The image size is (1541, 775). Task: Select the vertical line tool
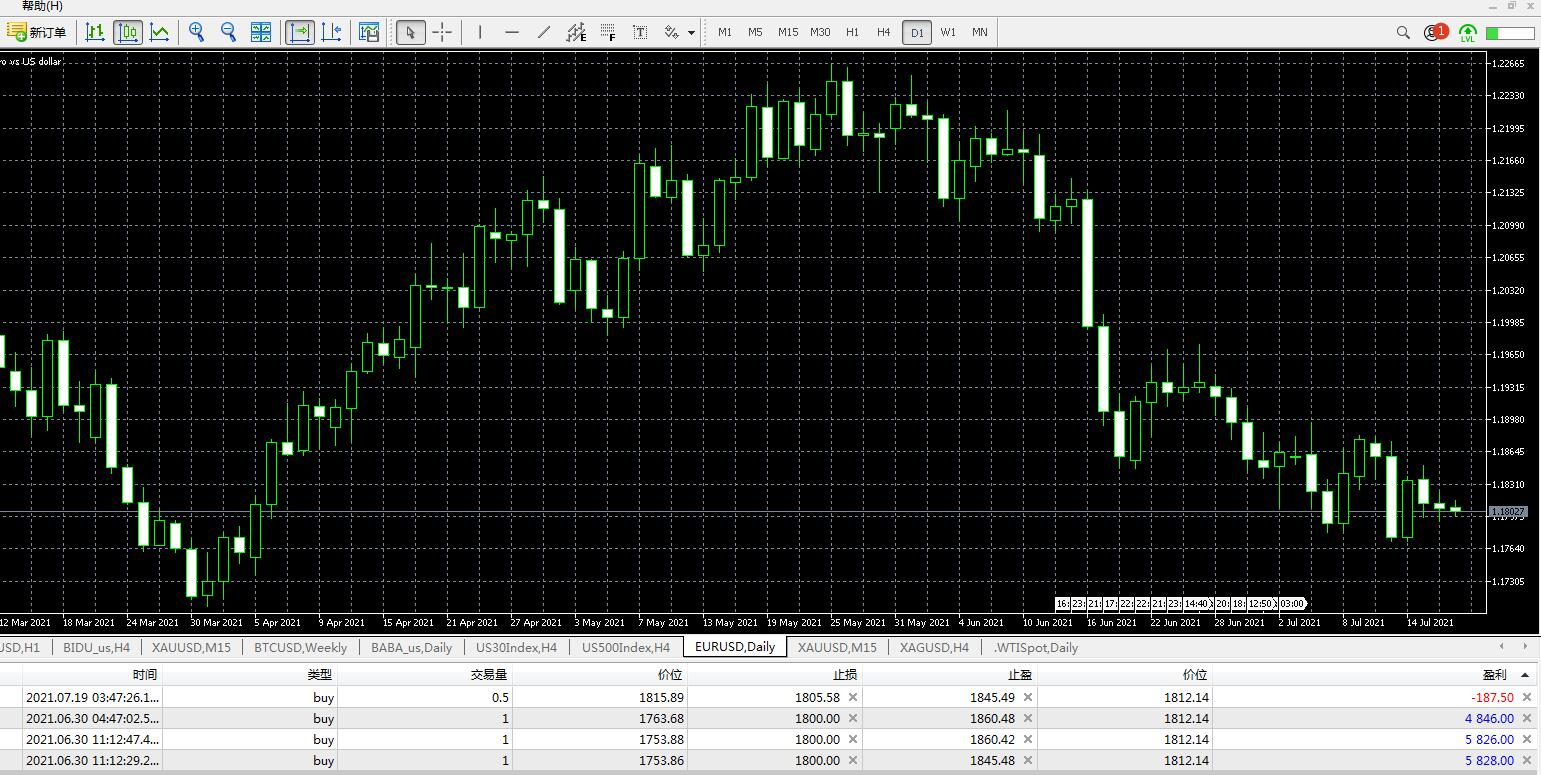coord(480,32)
